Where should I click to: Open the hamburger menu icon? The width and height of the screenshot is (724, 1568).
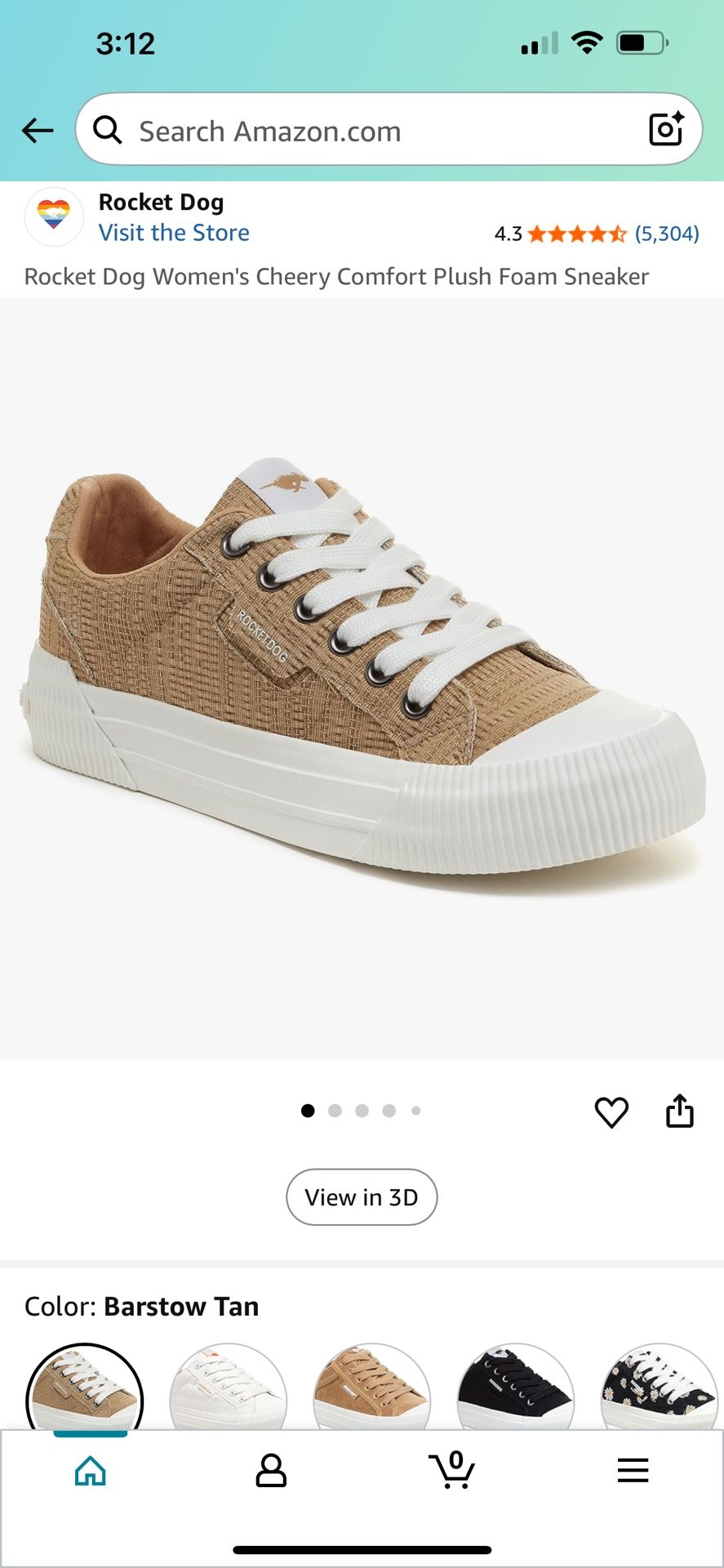coord(633,1470)
